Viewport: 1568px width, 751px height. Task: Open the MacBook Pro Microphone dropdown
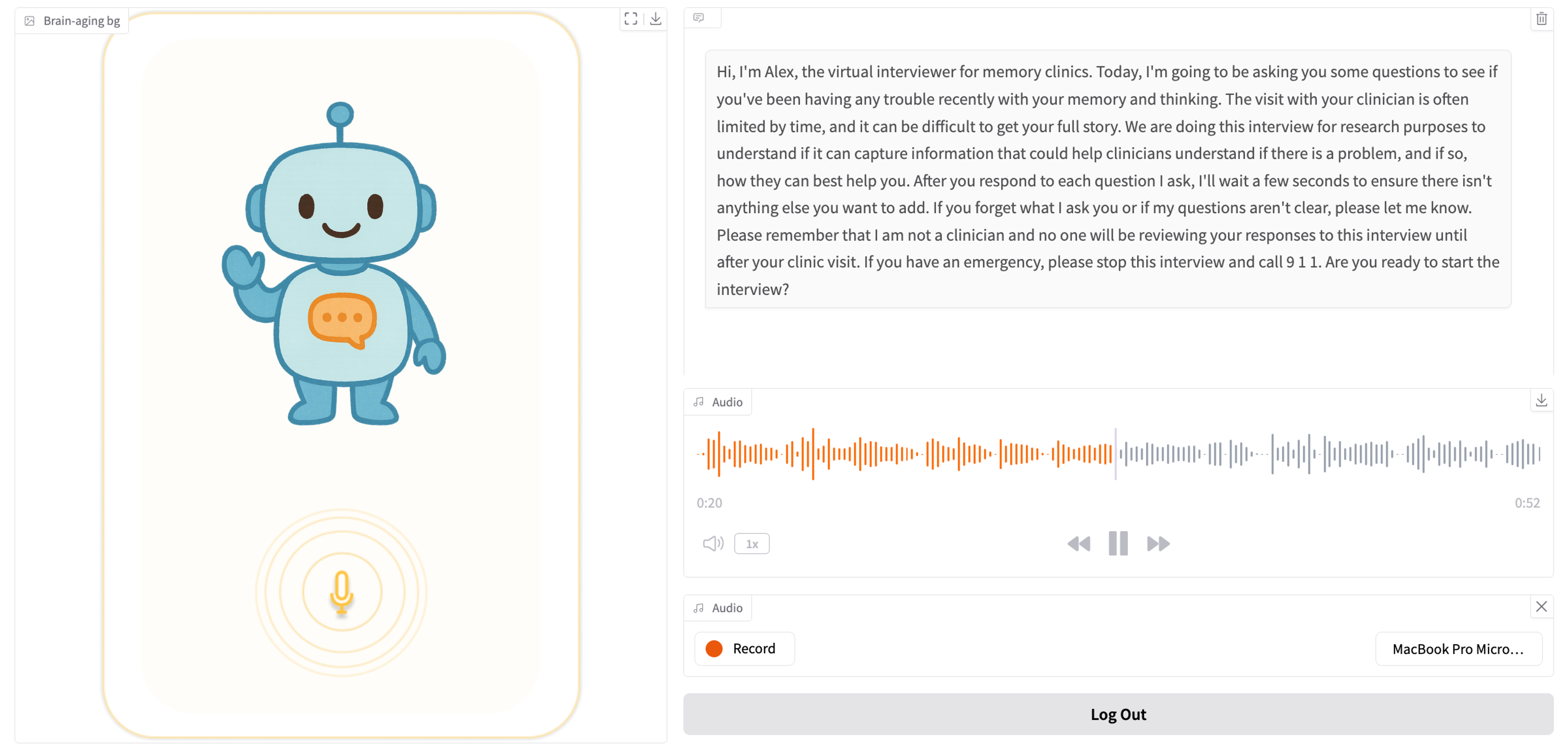[1458, 649]
